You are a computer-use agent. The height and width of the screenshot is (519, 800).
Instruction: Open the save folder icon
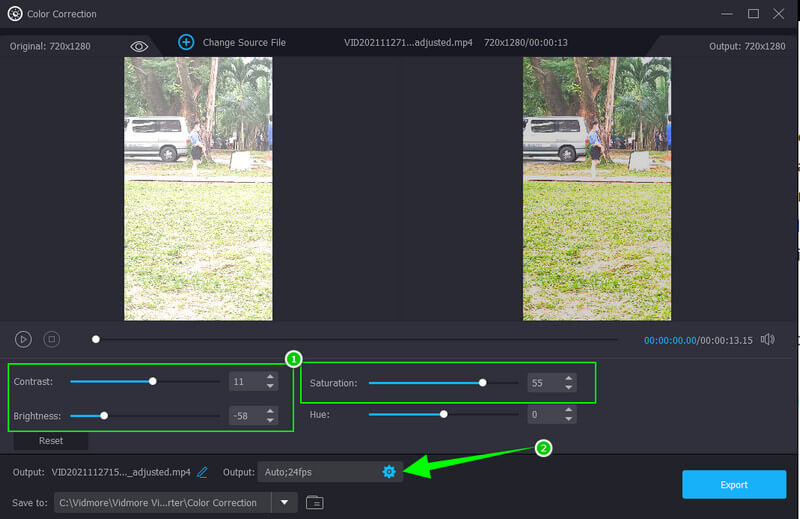pyautogui.click(x=315, y=502)
